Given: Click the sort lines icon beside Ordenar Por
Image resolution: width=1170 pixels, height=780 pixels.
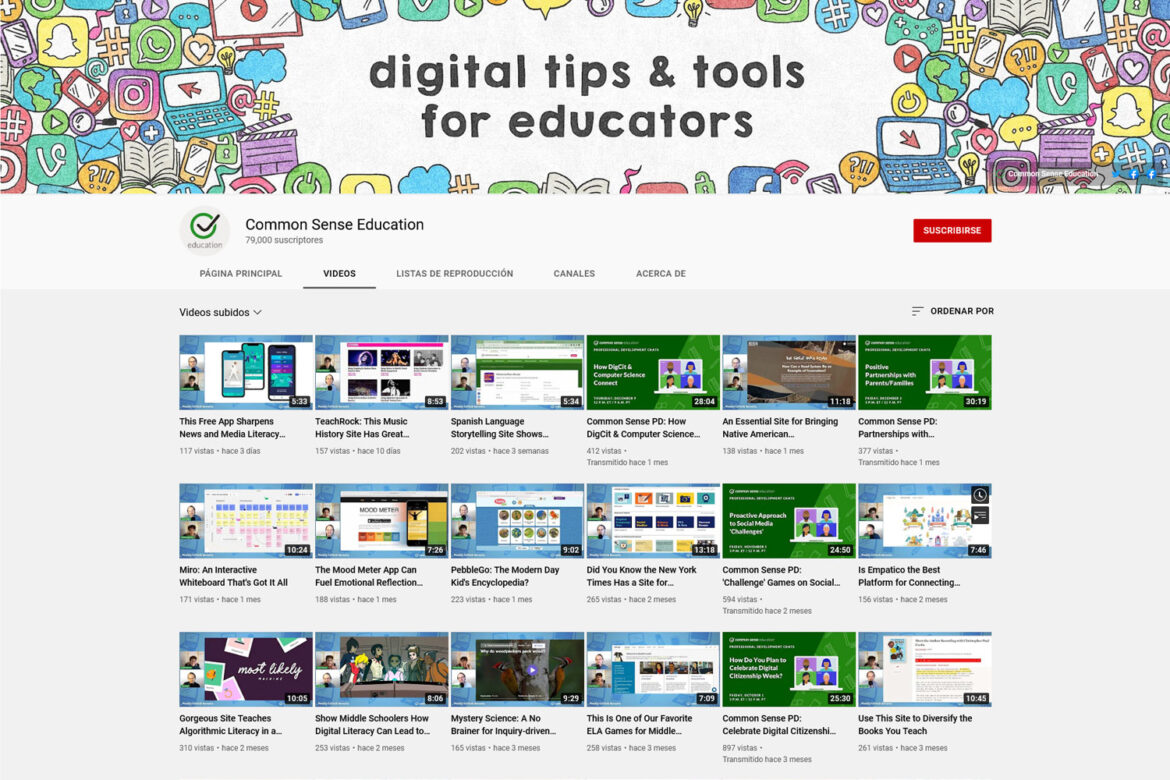Looking at the screenshot, I should [917, 311].
